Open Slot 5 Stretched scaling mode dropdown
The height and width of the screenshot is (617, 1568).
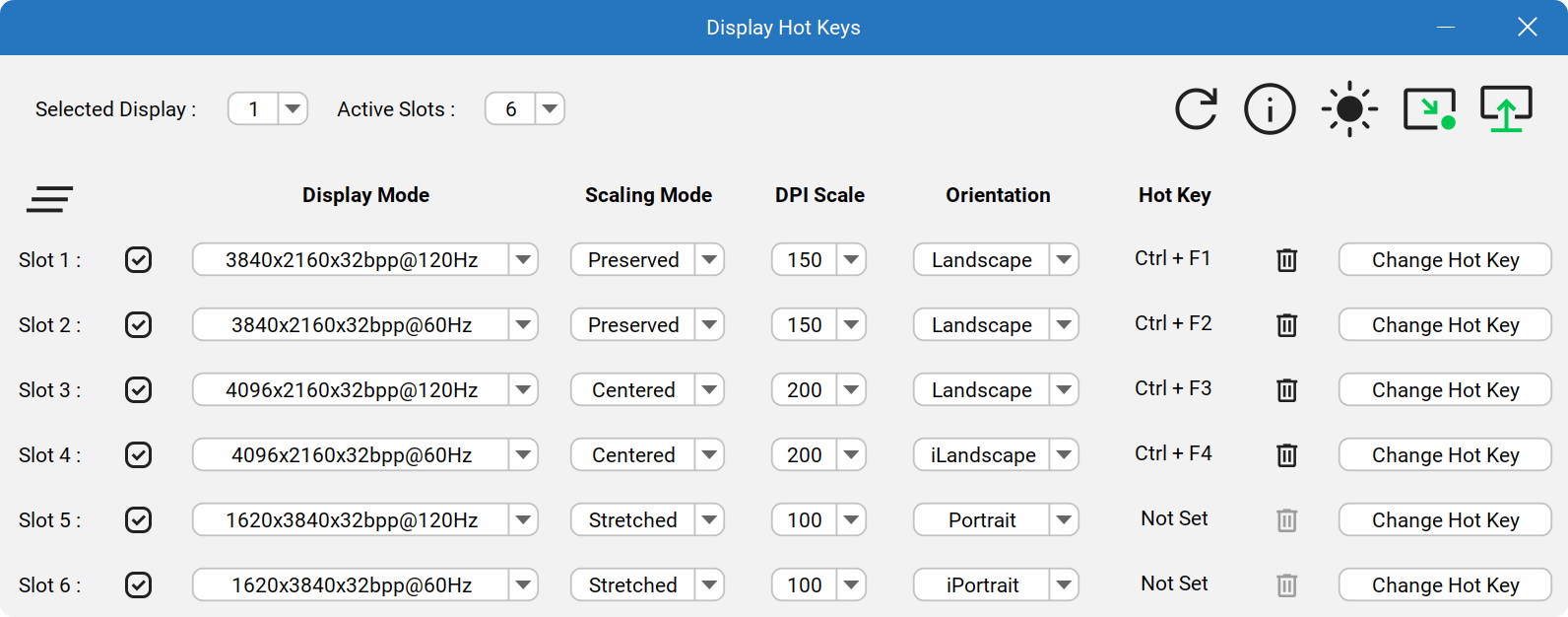pos(647,520)
